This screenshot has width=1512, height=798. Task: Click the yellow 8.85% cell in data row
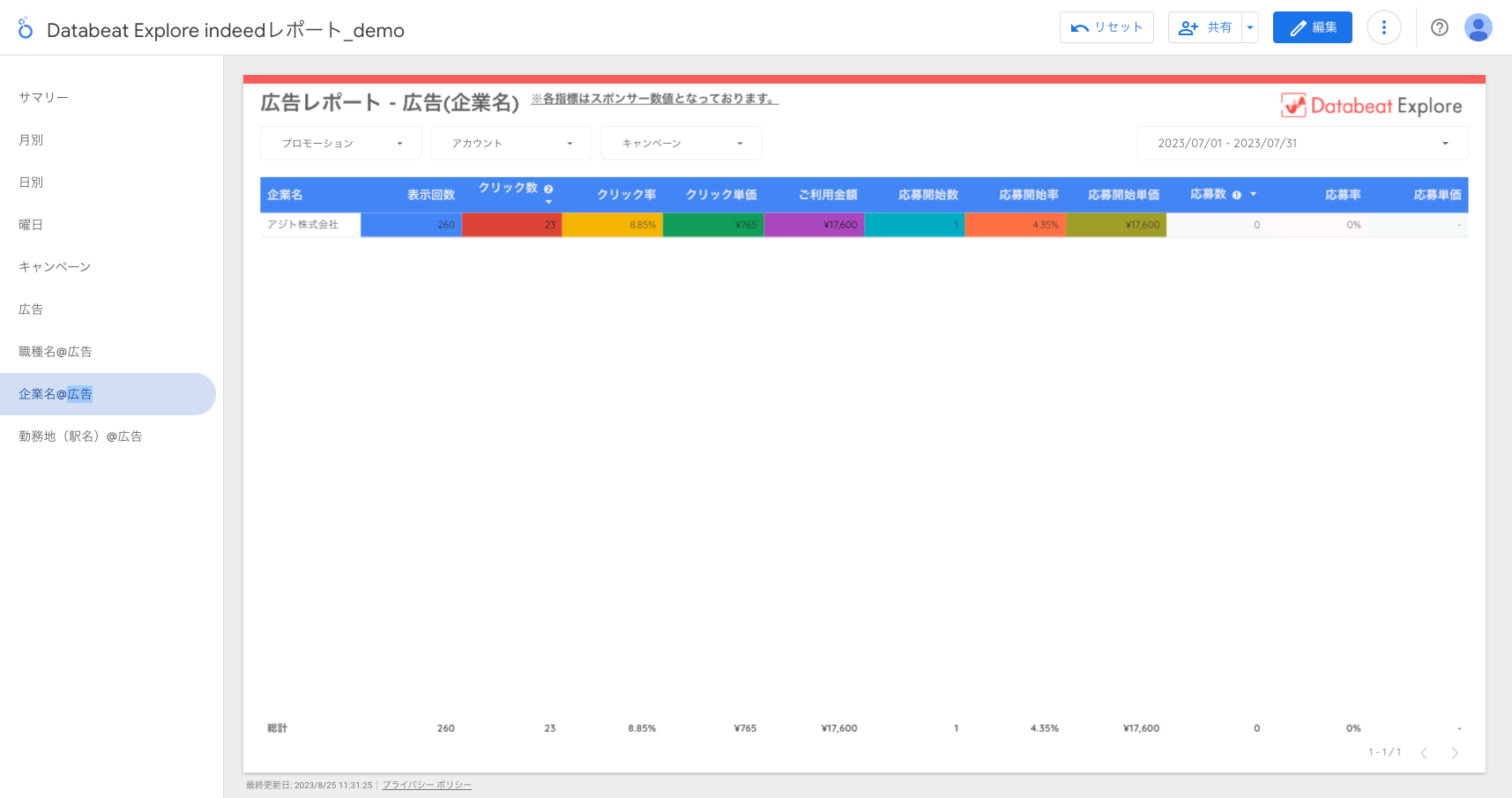613,225
